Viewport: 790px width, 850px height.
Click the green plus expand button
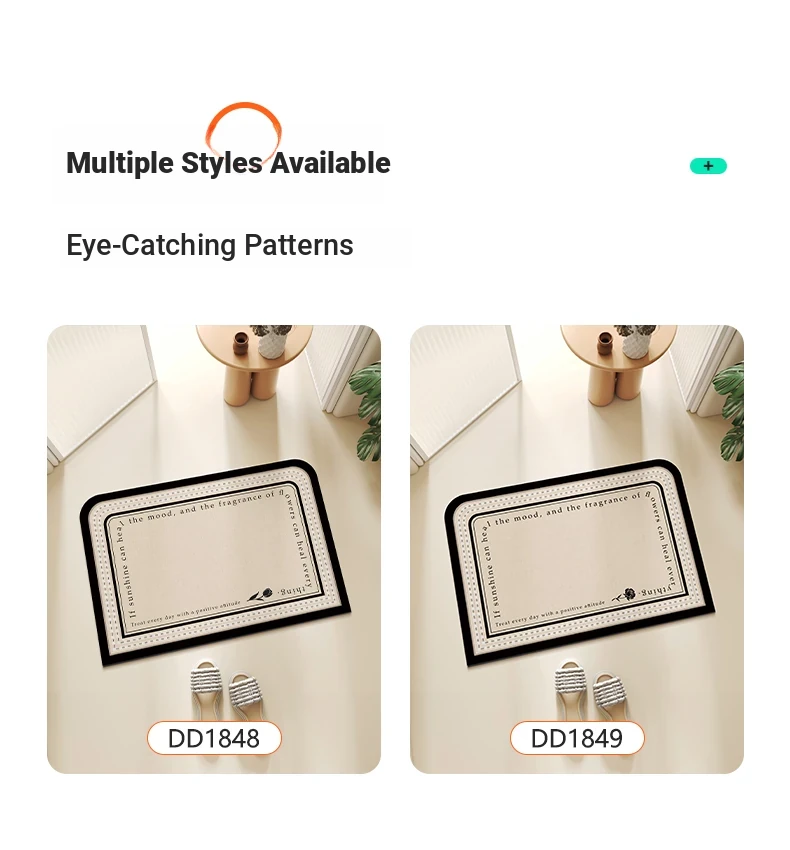tap(708, 166)
